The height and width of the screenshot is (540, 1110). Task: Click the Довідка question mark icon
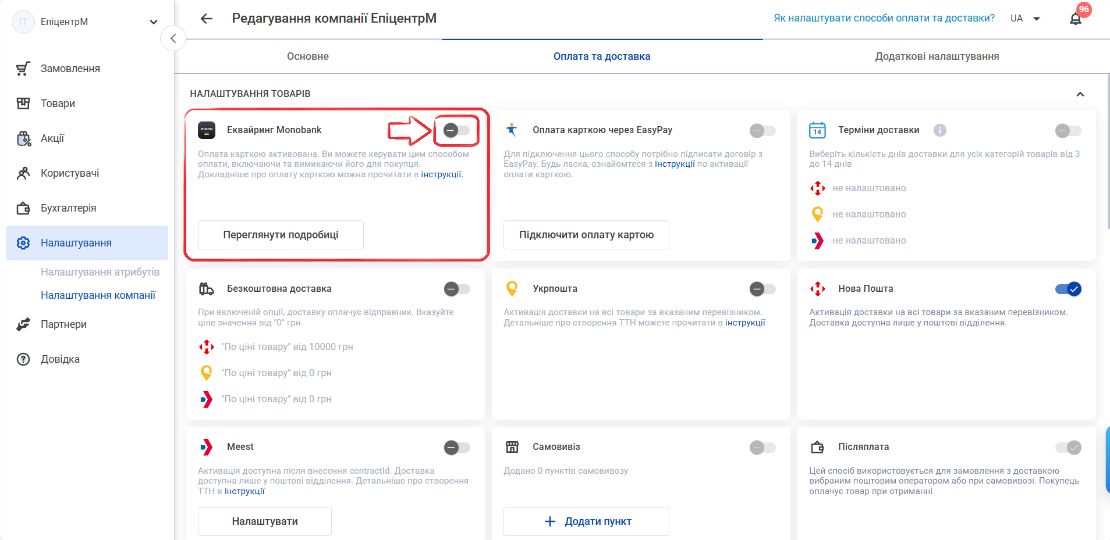coord(23,359)
